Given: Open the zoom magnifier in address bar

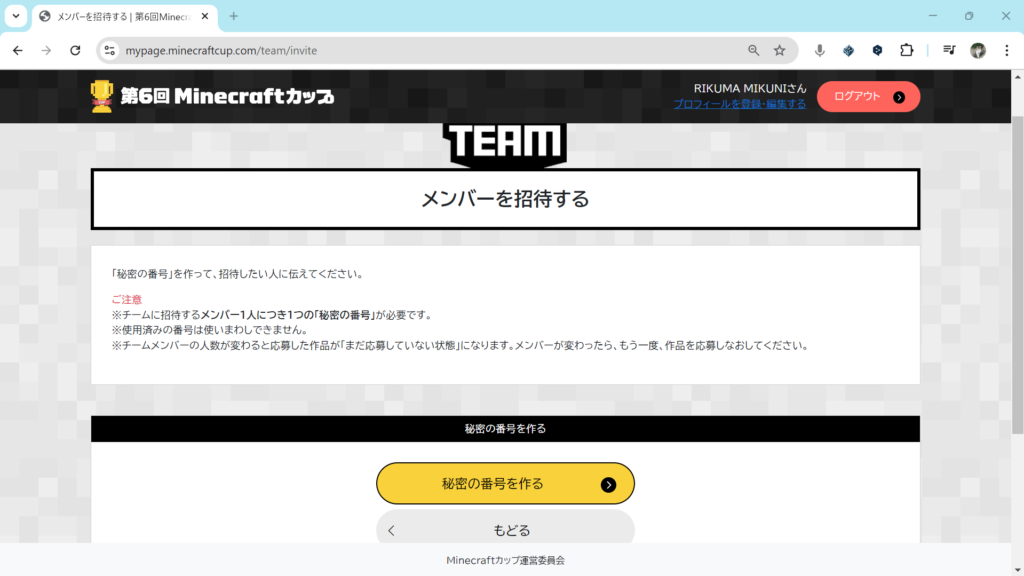Looking at the screenshot, I should pos(754,50).
